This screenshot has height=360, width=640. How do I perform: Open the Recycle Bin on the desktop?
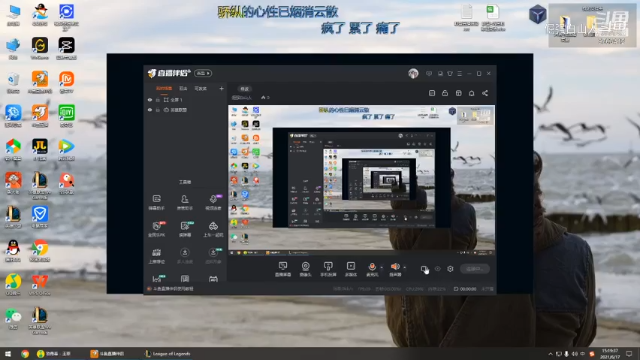click(13, 82)
